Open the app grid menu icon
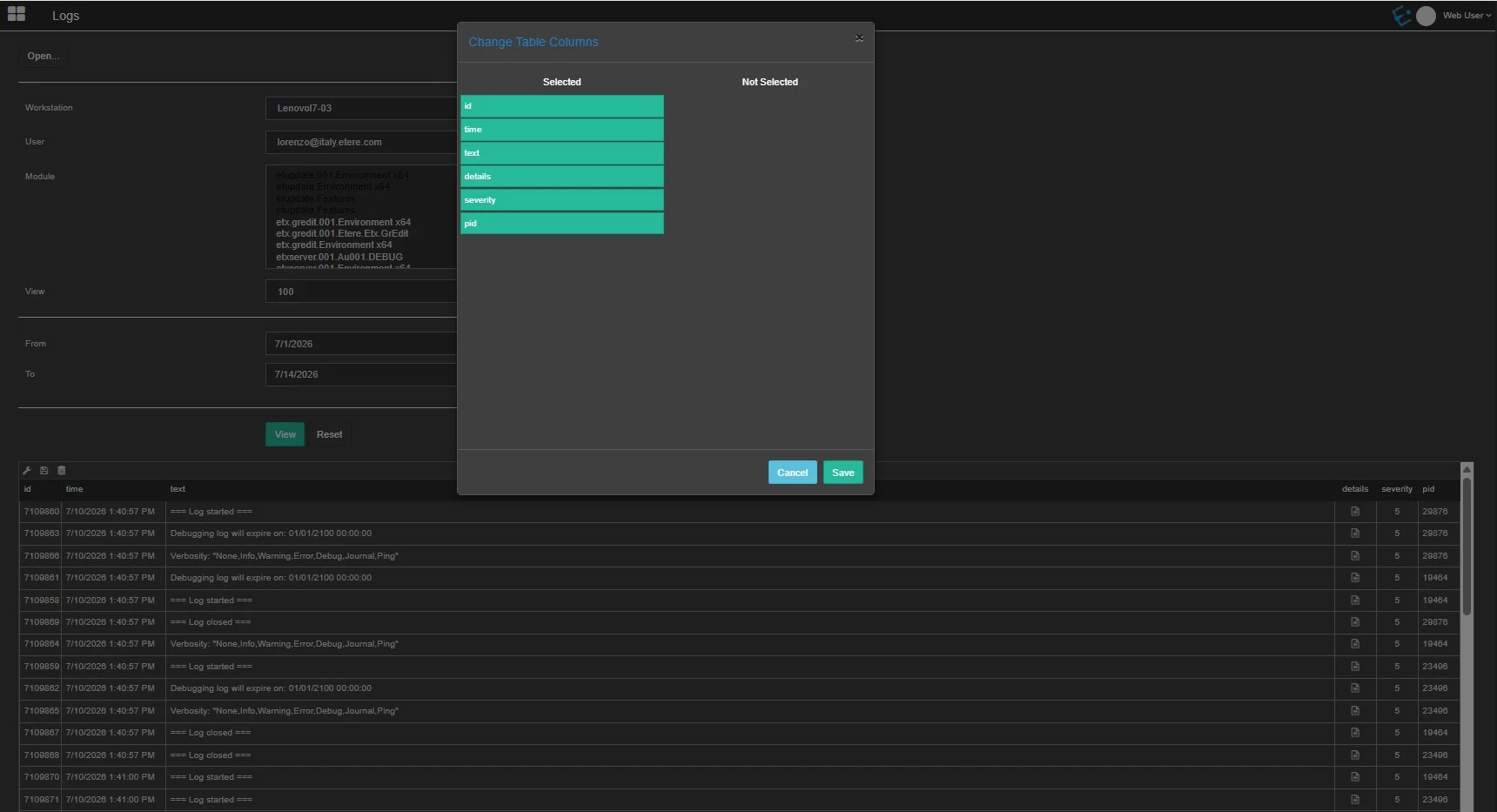 click(x=17, y=14)
